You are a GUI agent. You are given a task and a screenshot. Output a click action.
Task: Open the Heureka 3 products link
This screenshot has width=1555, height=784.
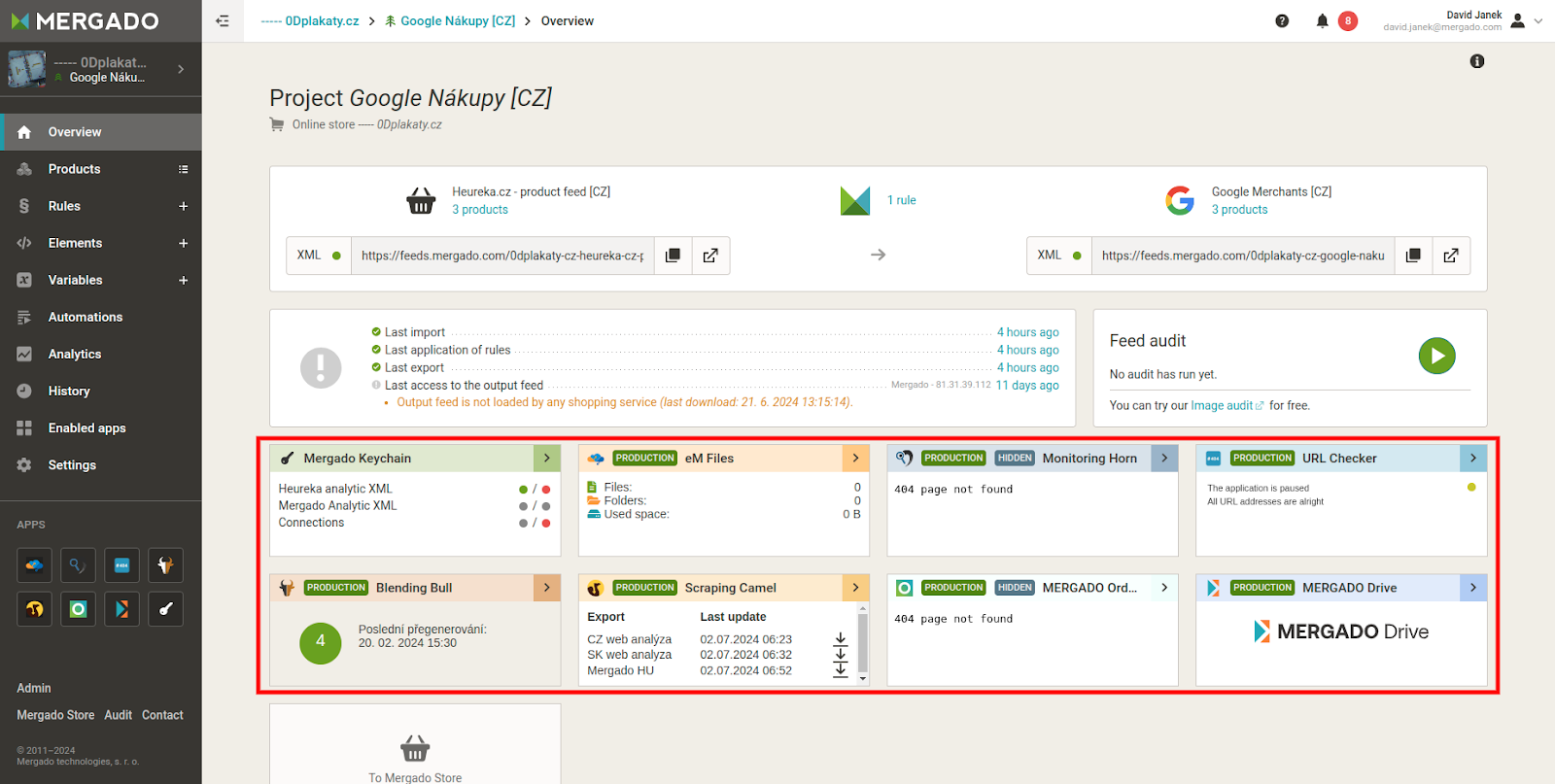480,210
